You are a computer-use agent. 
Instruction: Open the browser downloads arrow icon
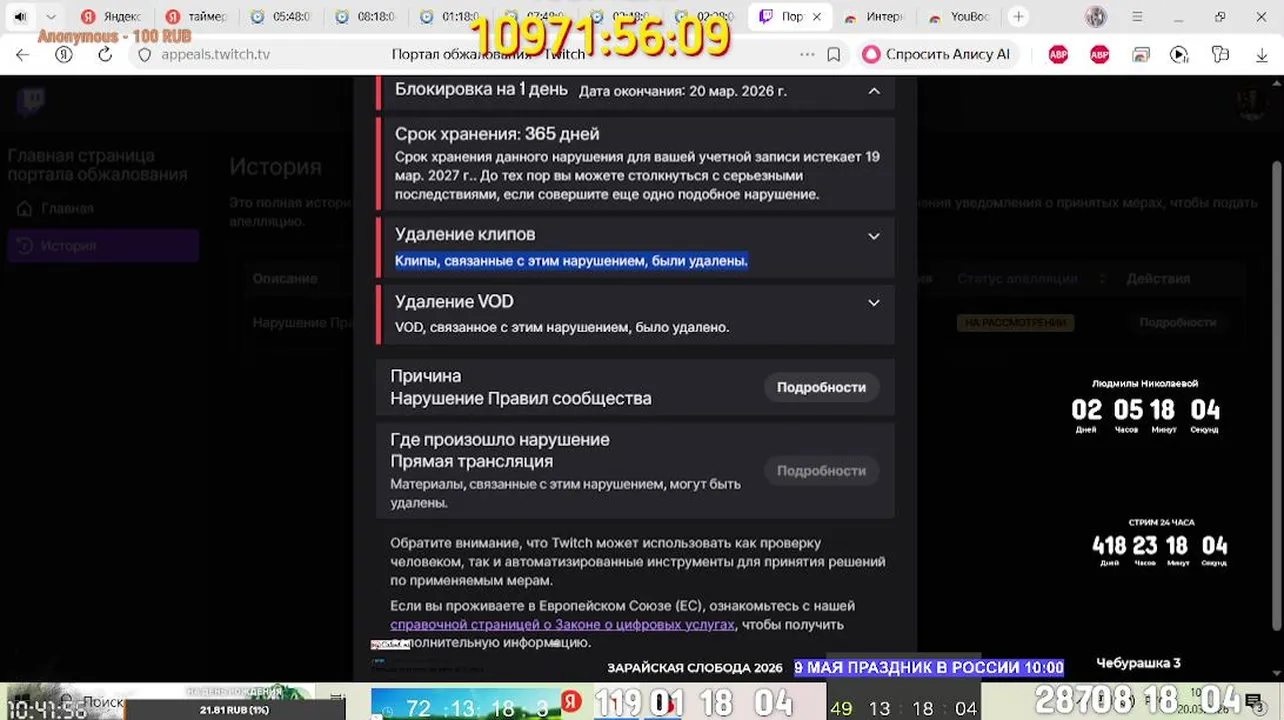(x=1260, y=55)
